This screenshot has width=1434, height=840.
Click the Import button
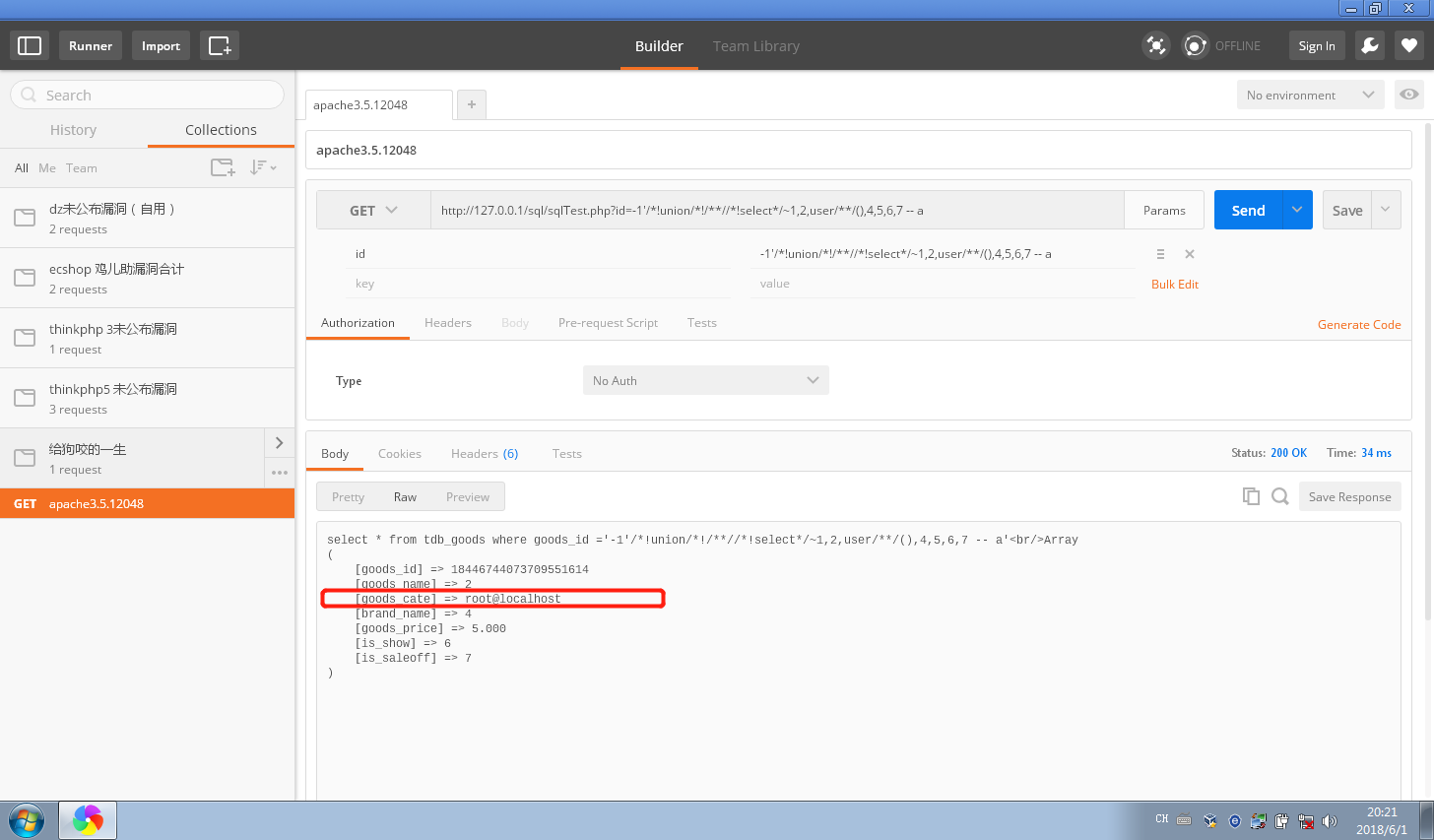[161, 45]
